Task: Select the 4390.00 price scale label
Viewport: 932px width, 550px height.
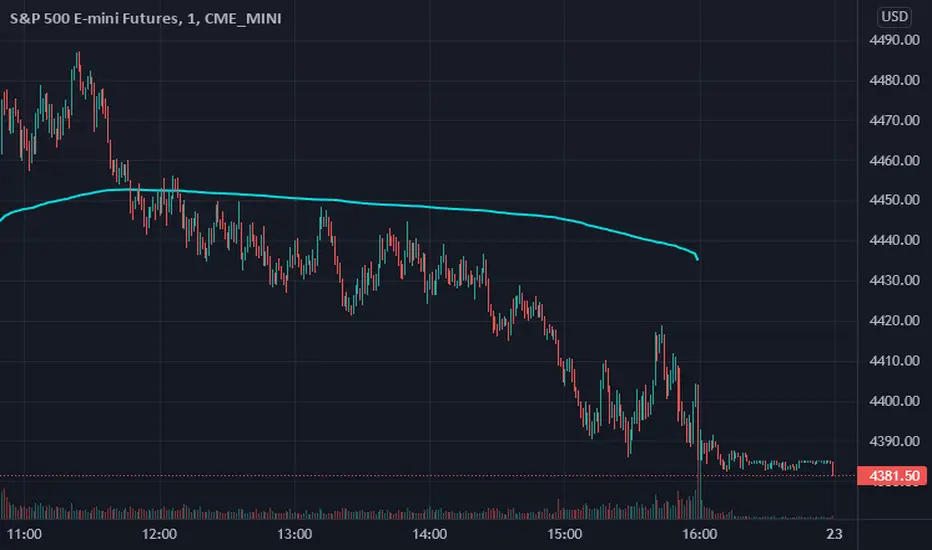Action: pyautogui.click(x=894, y=441)
